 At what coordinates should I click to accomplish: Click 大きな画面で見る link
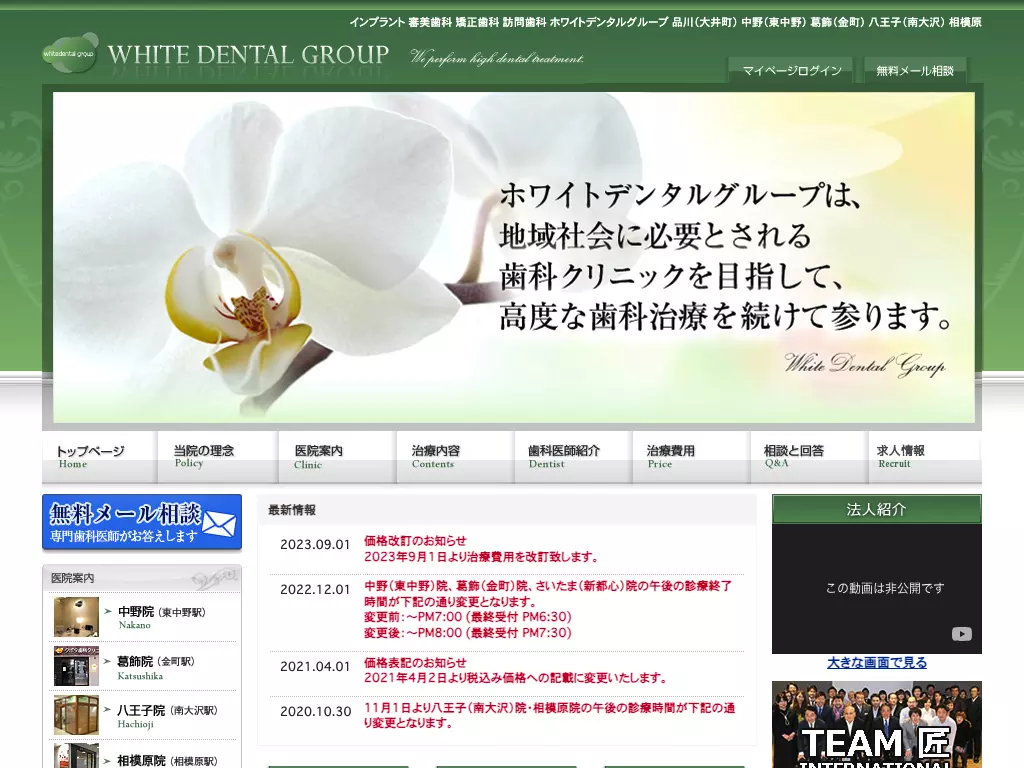point(876,662)
